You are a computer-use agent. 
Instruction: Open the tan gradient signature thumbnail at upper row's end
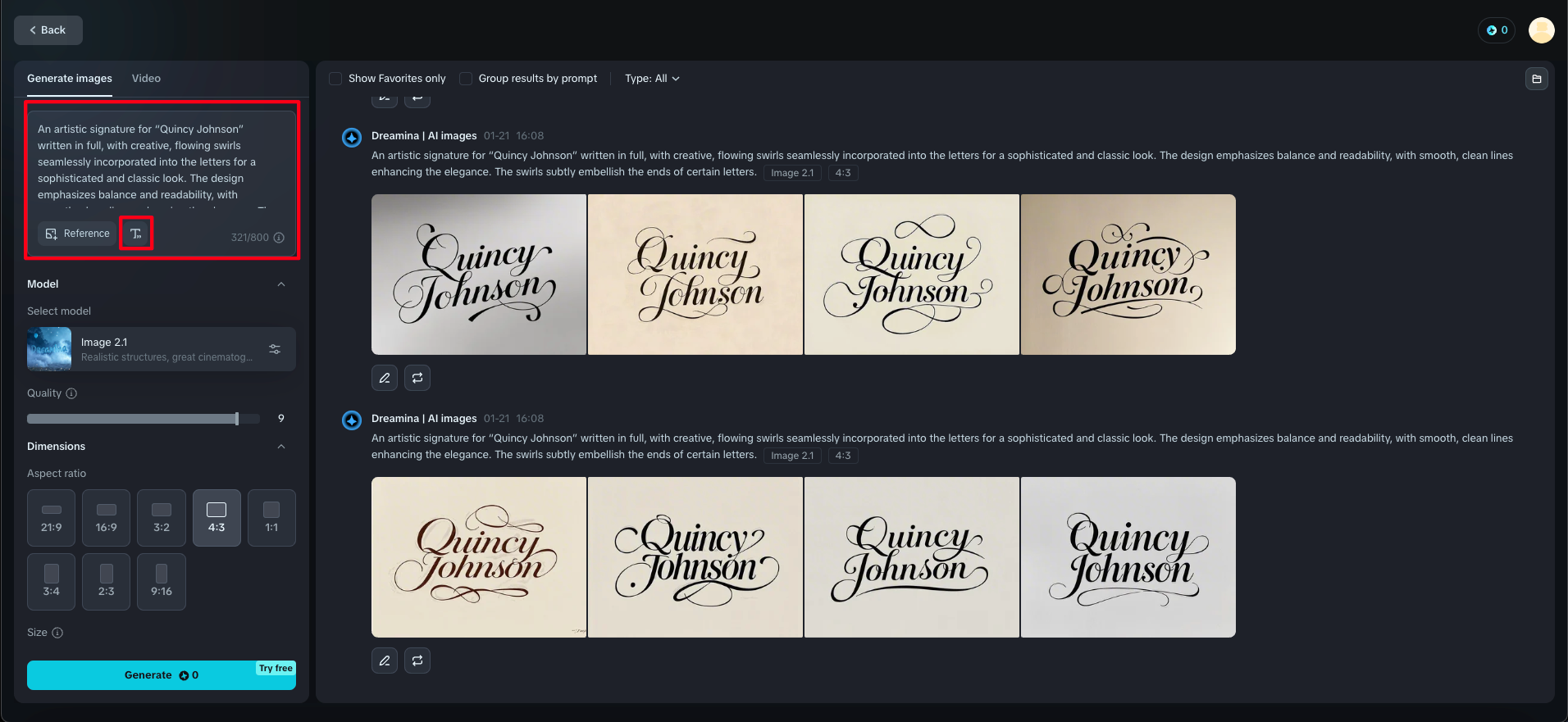[x=1128, y=275]
